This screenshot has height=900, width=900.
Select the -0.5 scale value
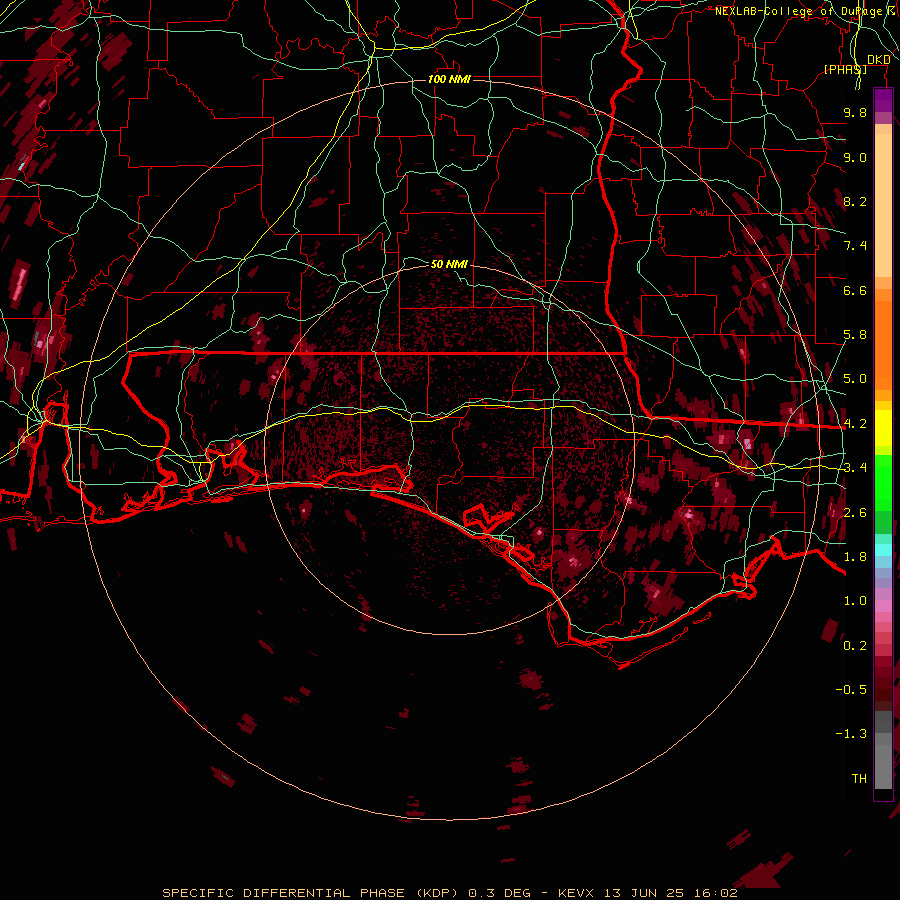click(x=851, y=690)
